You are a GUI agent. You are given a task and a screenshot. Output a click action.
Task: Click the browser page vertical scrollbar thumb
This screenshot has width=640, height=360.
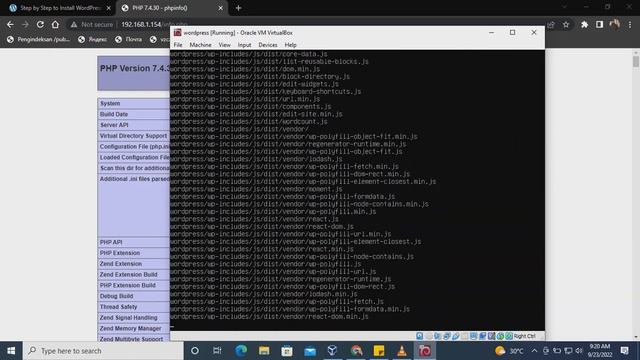[x=636, y=61]
